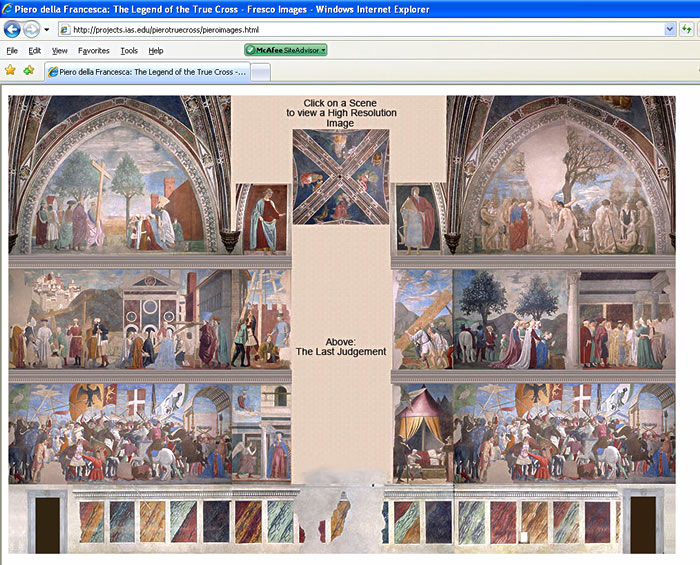Screen dimensions: 700x565
Task: View the vaulted ceiling cross fresco image
Action: click(341, 177)
